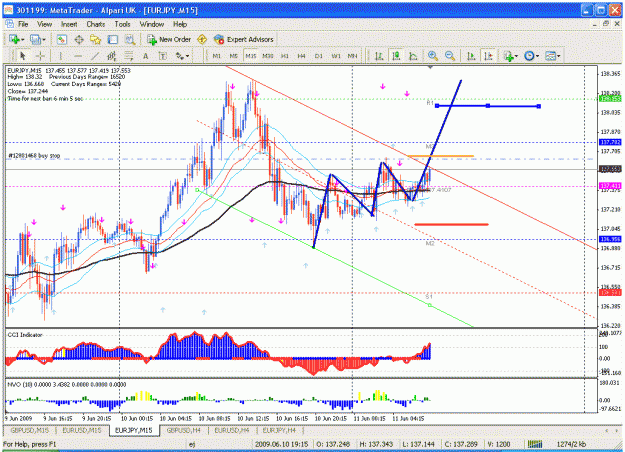Select the Text tool marked A
The image size is (625, 452).
(x=145, y=56)
